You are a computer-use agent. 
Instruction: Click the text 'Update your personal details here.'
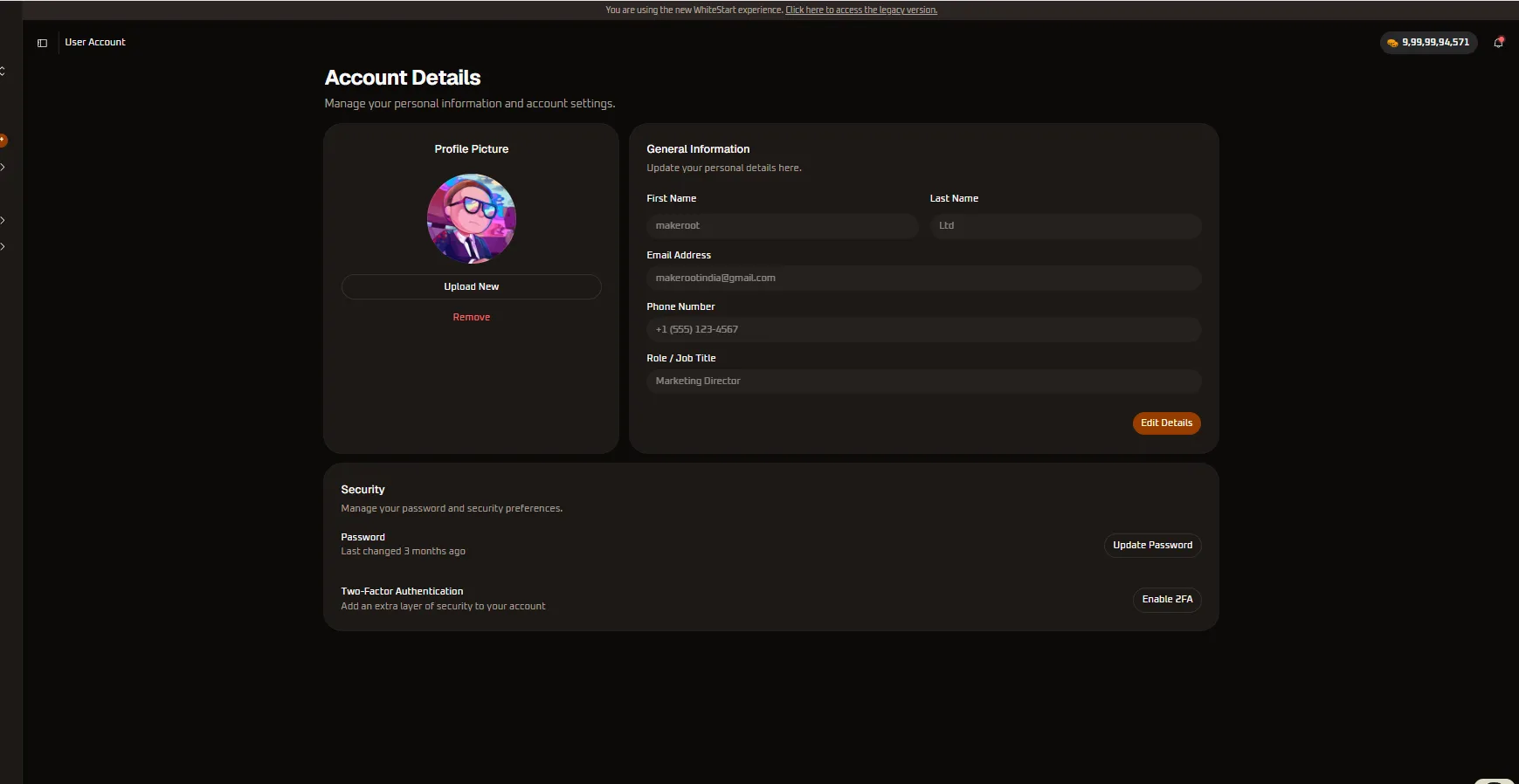724,168
